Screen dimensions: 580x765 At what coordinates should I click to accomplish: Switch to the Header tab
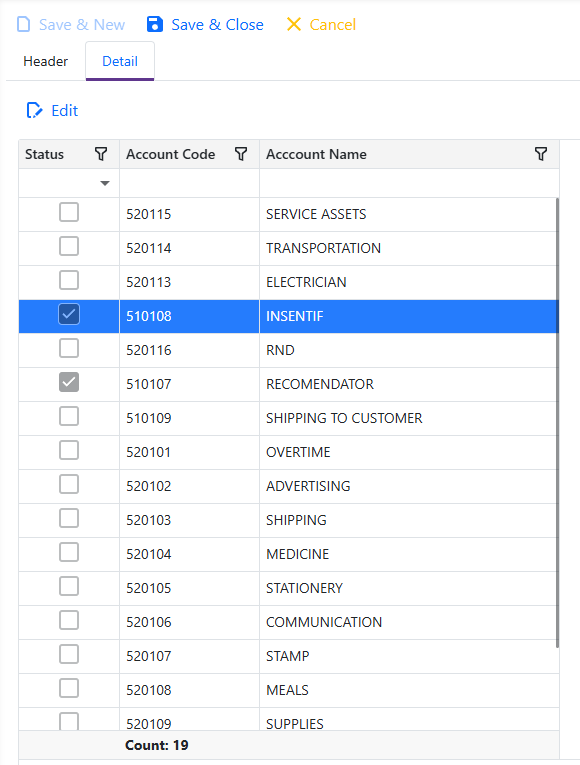tap(45, 61)
